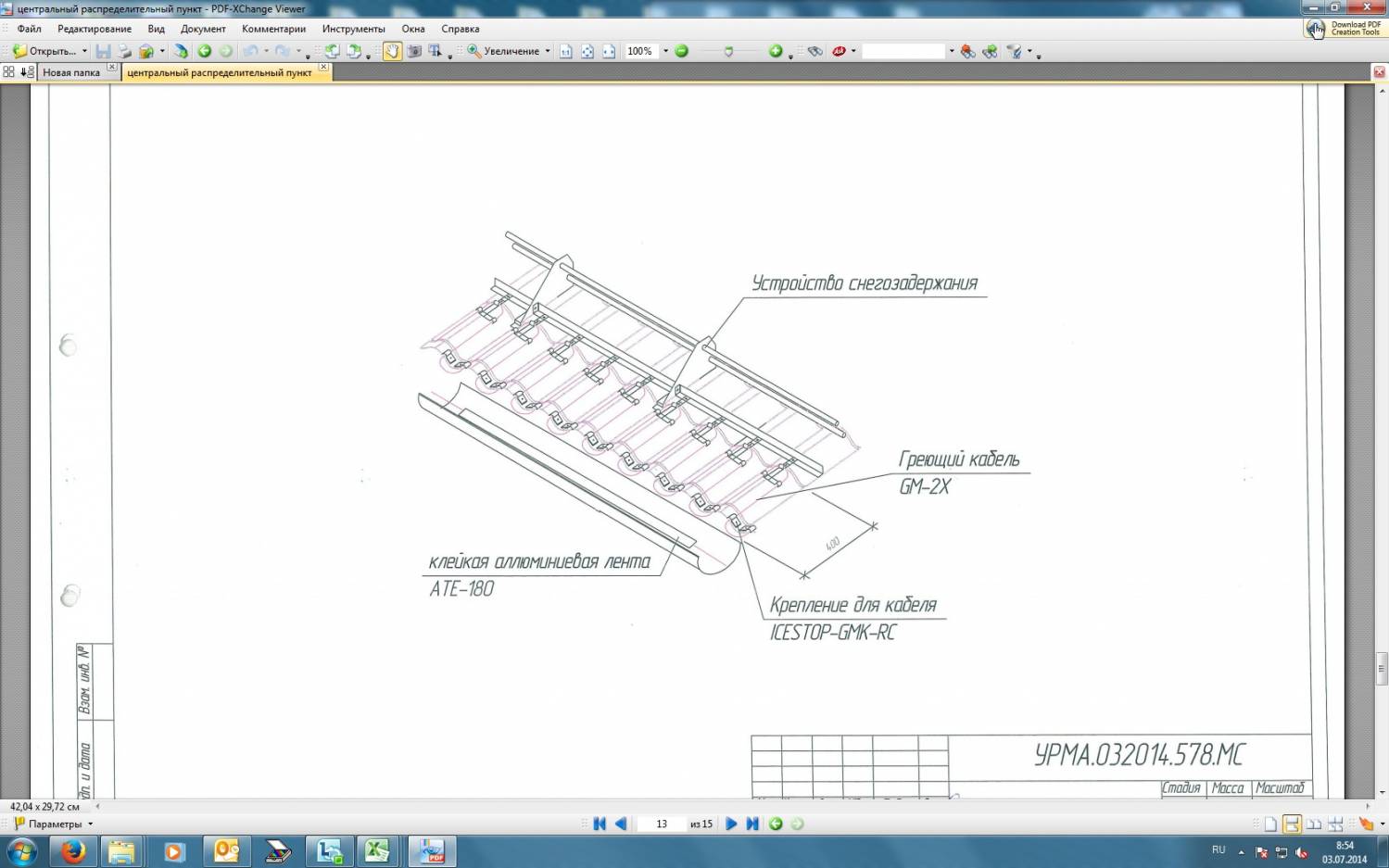Set view to Fit Page icon
Viewport: 1389px width, 868px height.
(587, 51)
